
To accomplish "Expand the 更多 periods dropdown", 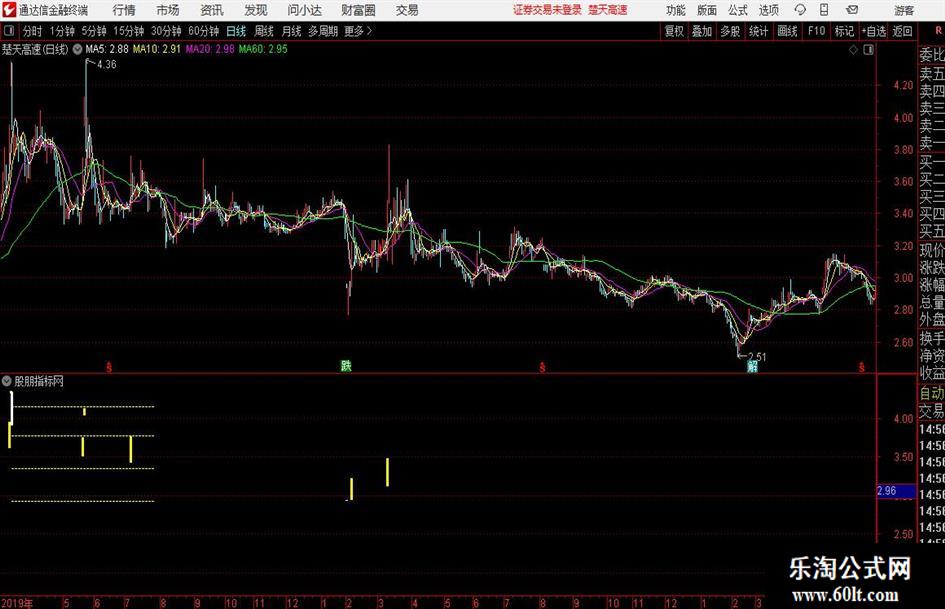I will coord(359,31).
